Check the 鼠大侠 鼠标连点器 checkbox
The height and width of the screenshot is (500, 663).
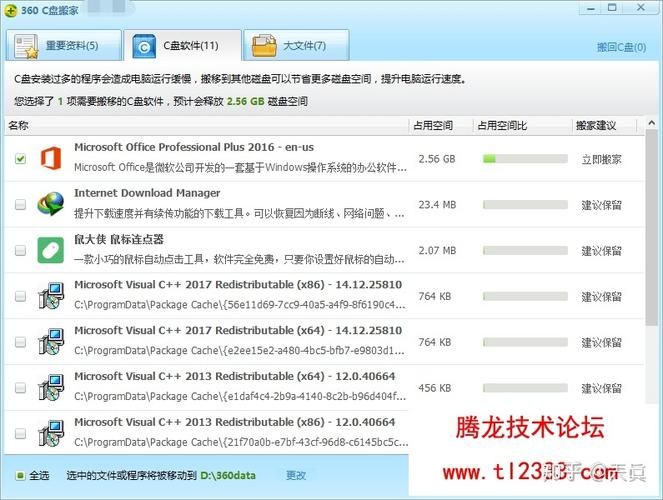tap(20, 250)
